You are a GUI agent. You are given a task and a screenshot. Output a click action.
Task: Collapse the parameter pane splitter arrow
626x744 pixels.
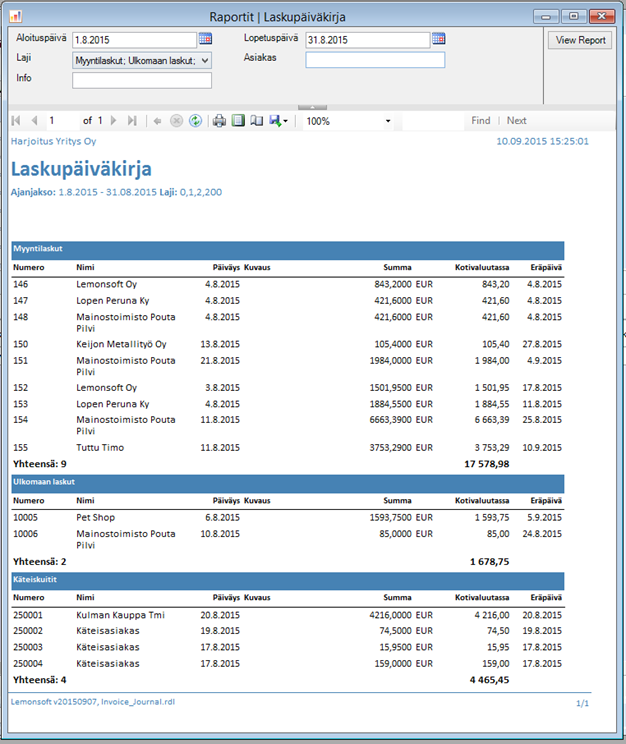pos(312,108)
